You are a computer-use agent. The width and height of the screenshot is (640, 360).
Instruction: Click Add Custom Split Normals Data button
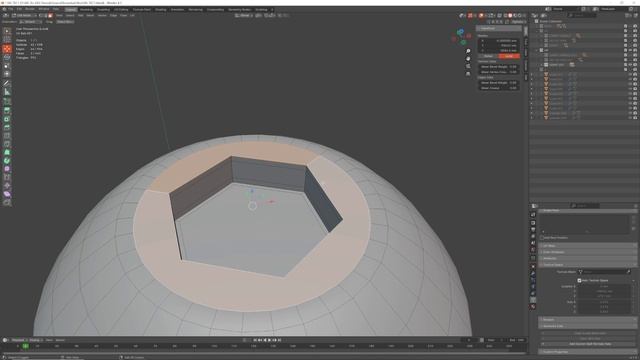(x=590, y=344)
